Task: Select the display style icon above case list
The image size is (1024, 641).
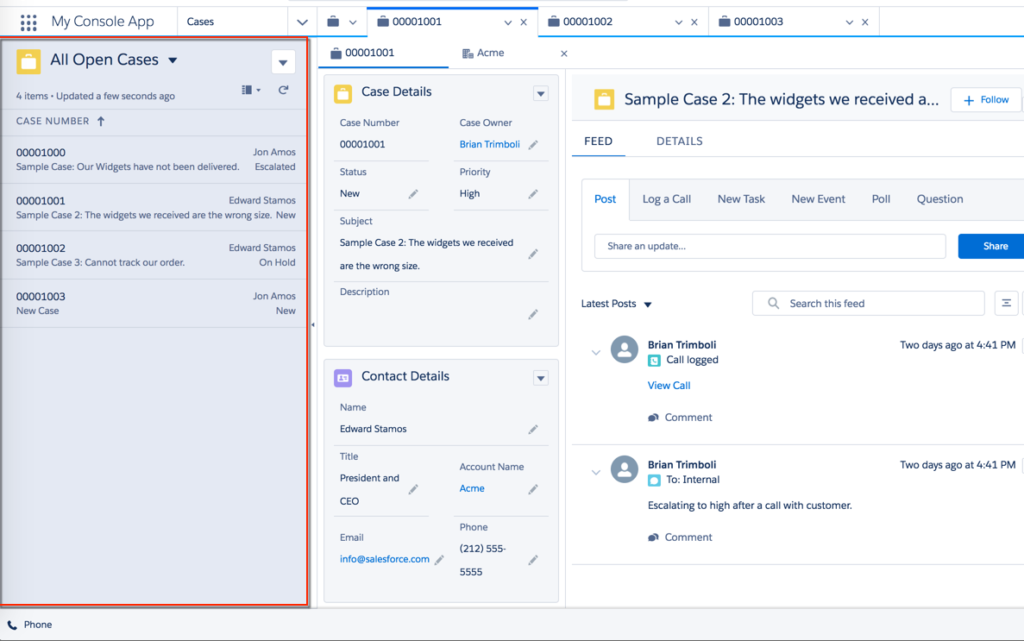Action: (x=249, y=89)
